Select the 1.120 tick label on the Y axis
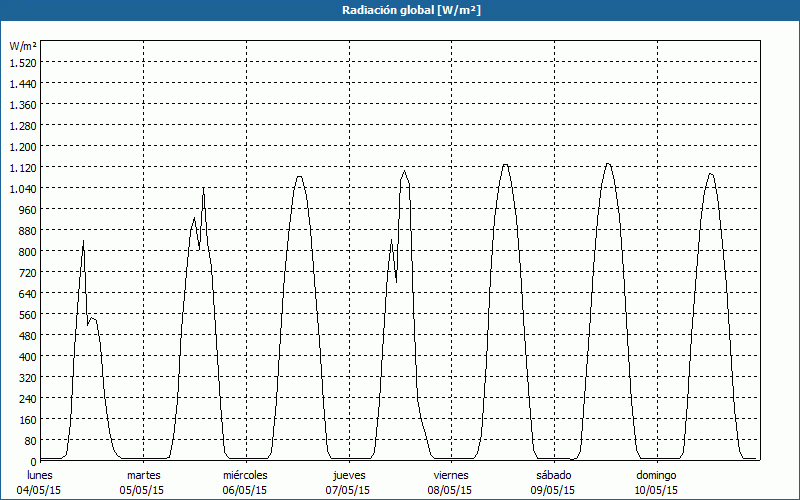Screen dimensions: 800x500 (22, 168)
